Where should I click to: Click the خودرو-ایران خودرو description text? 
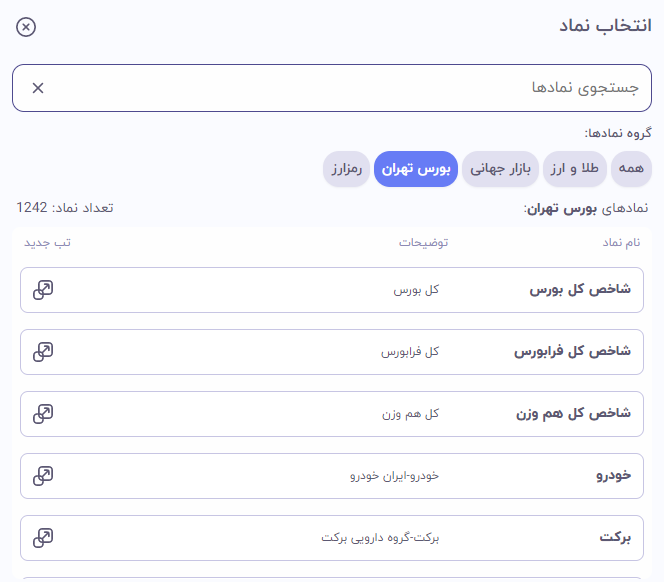(394, 476)
